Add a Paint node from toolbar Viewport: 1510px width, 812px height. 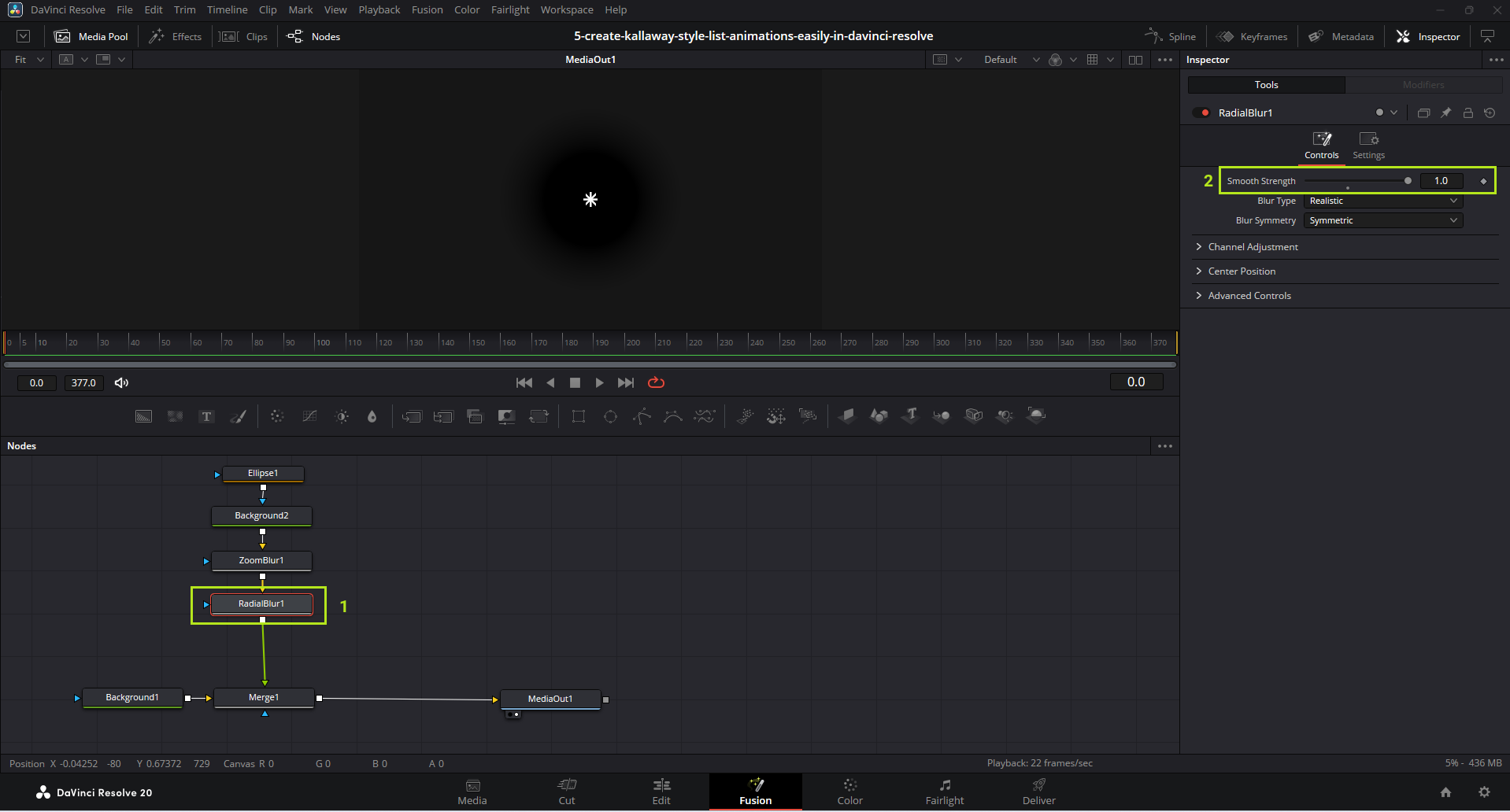click(238, 416)
